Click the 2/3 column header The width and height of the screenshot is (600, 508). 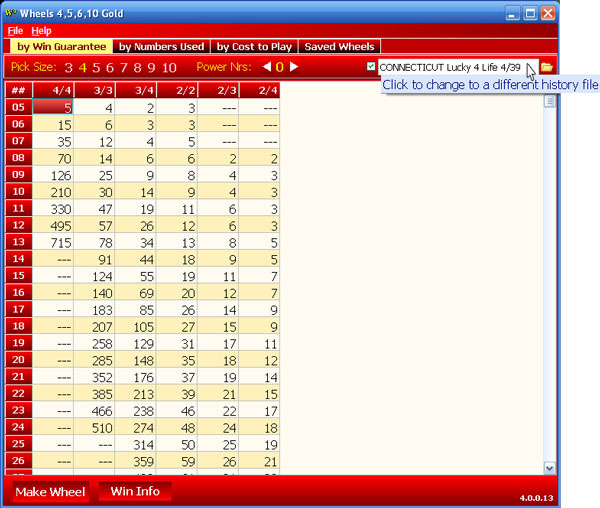pos(218,90)
